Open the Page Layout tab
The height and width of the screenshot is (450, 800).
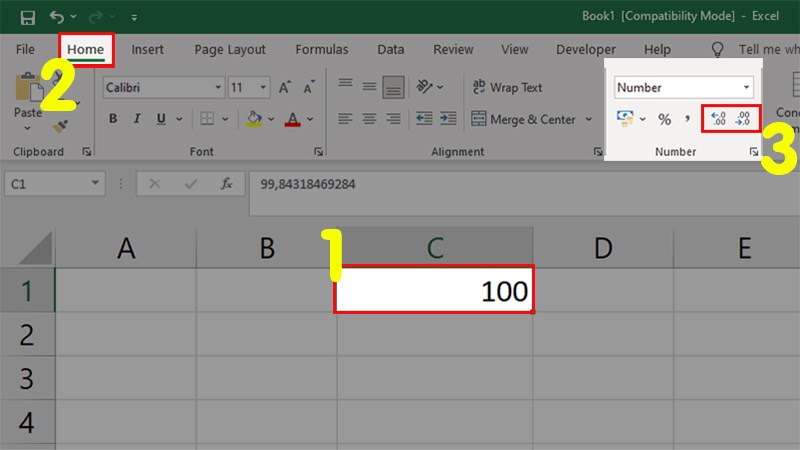[230, 49]
